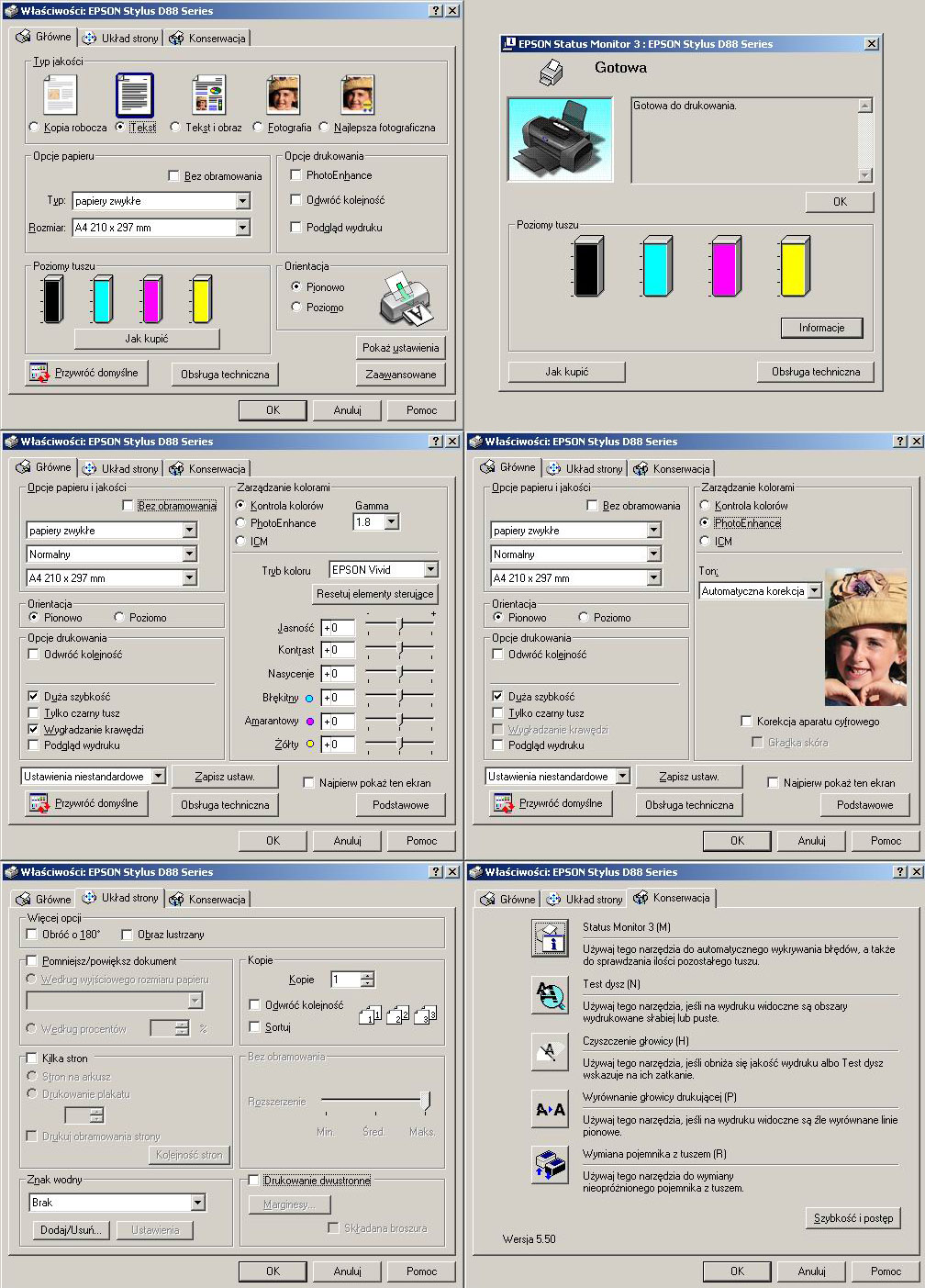Switch to Układ strony tab above Typ jakości

[x=121, y=39]
